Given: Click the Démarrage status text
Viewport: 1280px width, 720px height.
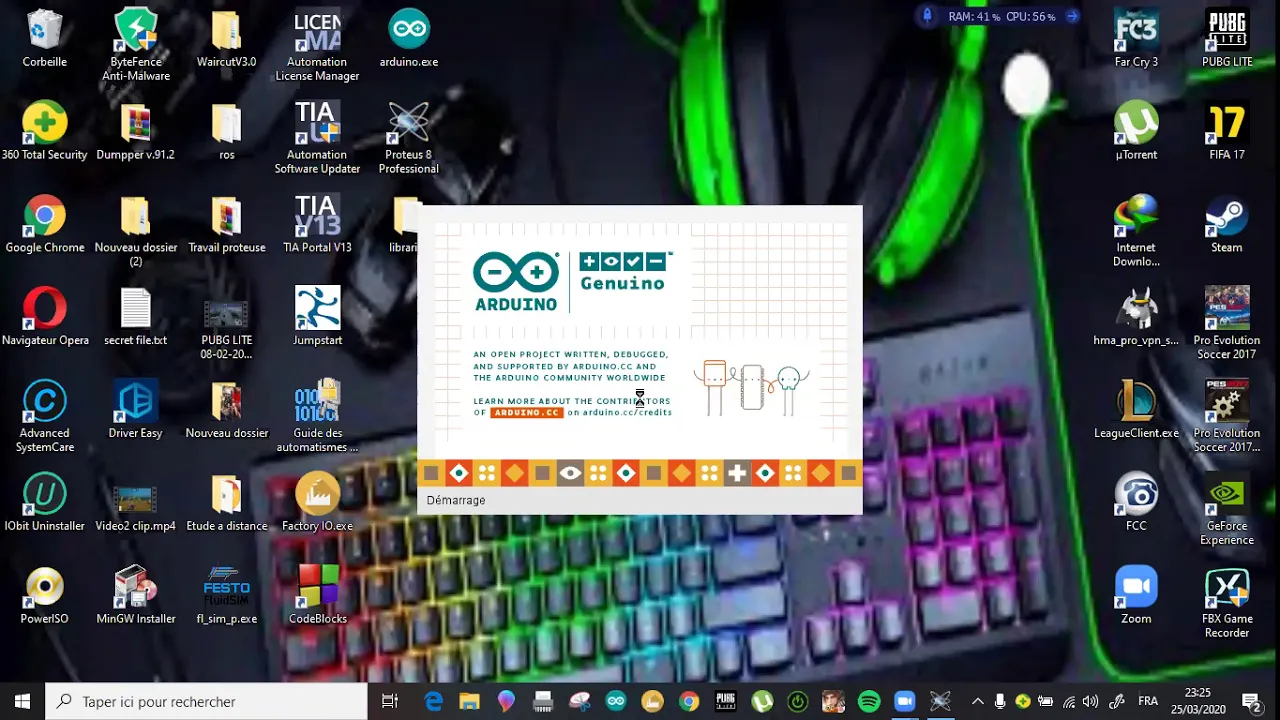Looking at the screenshot, I should pyautogui.click(x=456, y=500).
